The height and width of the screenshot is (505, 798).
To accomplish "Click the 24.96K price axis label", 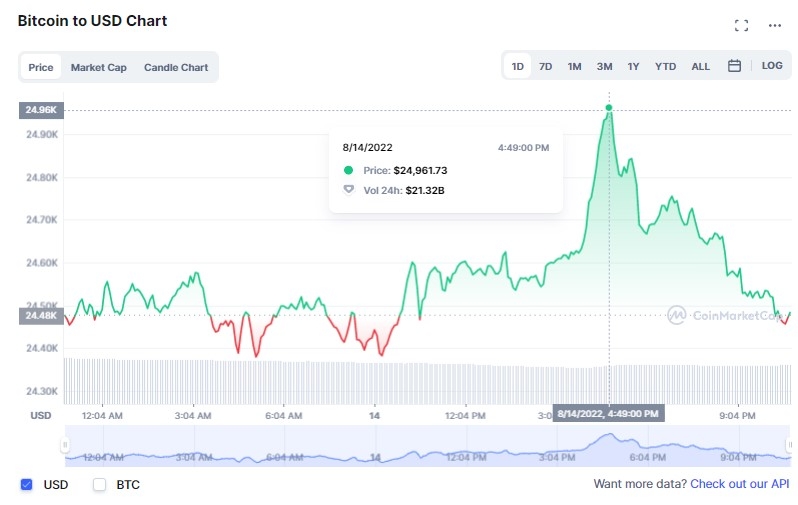I will (x=41, y=110).
